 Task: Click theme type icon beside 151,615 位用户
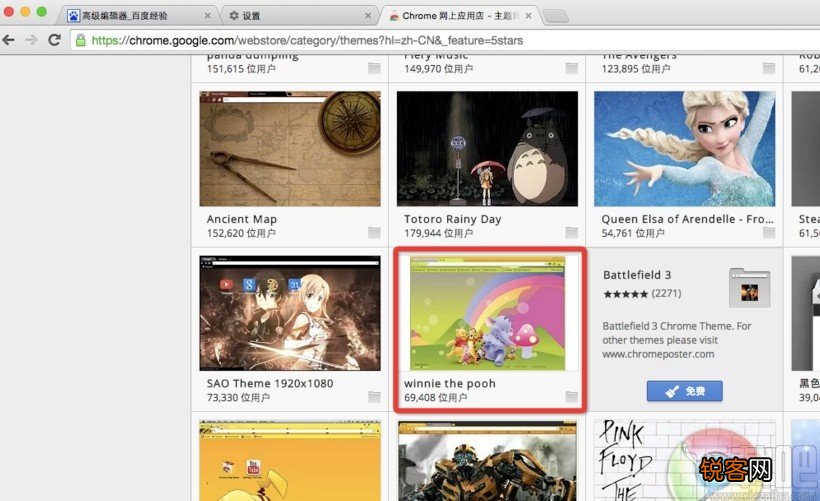[374, 68]
